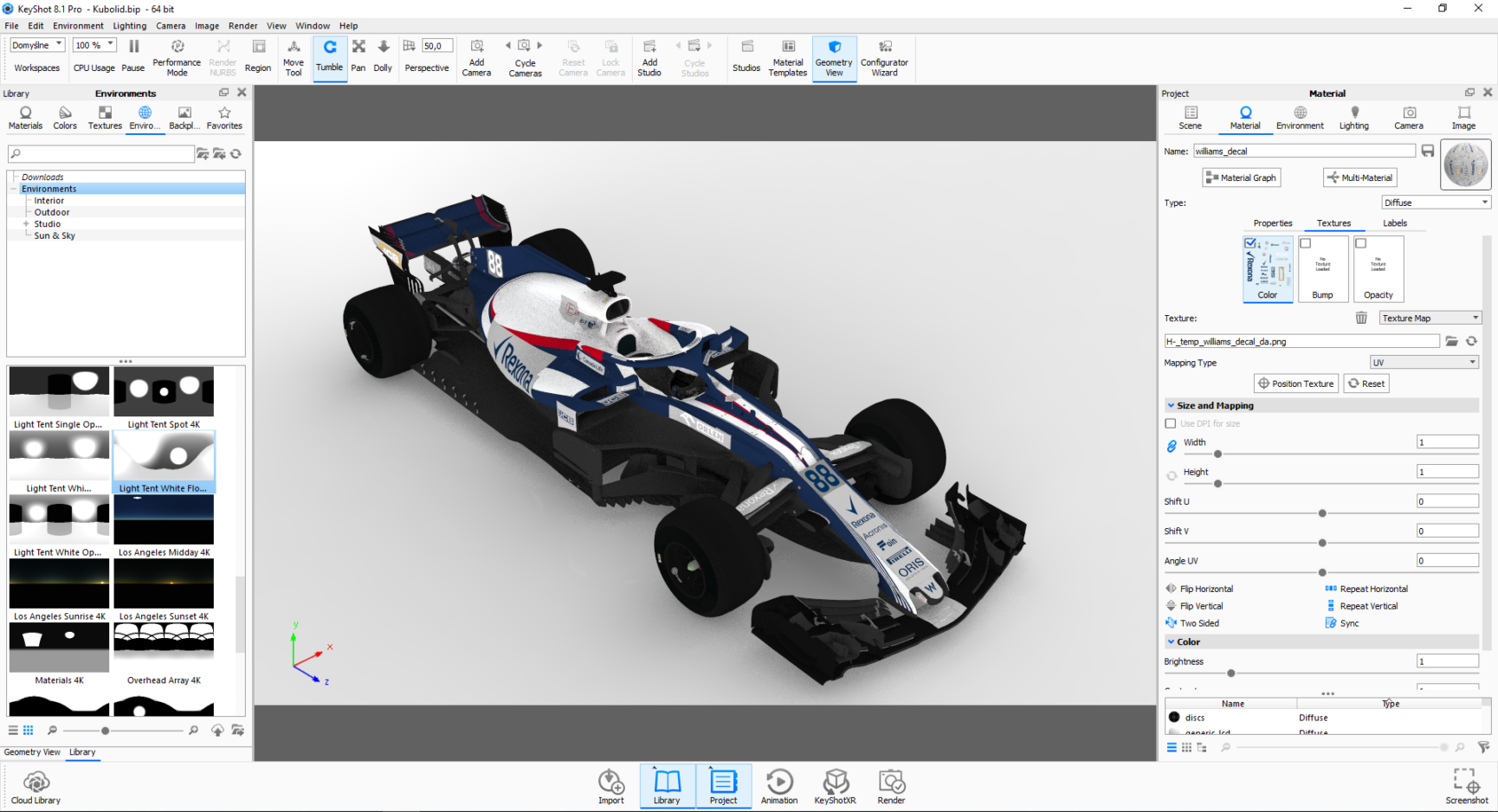The image size is (1498, 812).
Task: Take a Screenshot of the view
Action: pos(1466,787)
